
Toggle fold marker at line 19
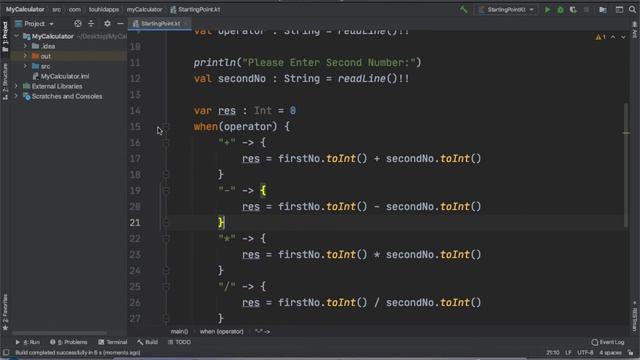click(166, 191)
